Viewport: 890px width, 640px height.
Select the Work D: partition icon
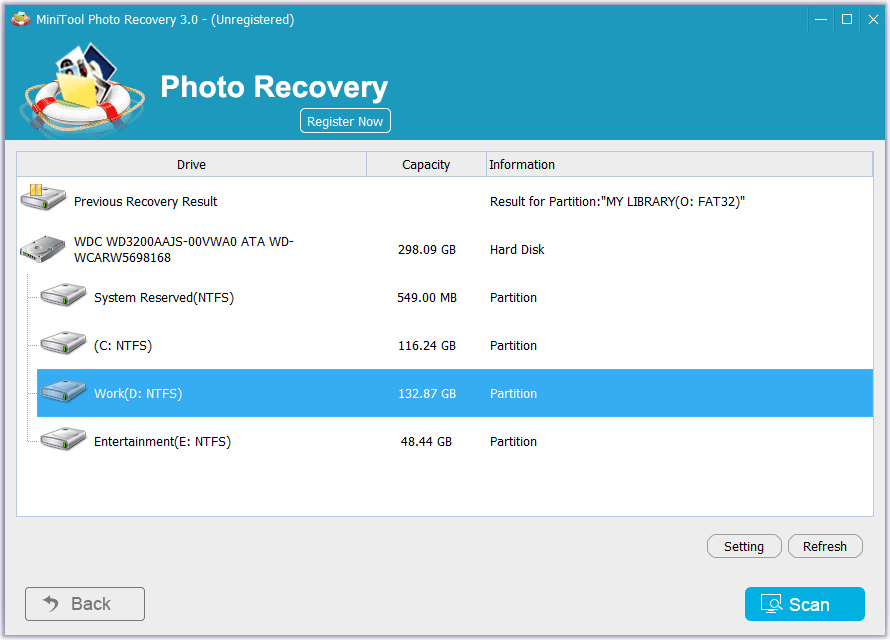(63, 391)
